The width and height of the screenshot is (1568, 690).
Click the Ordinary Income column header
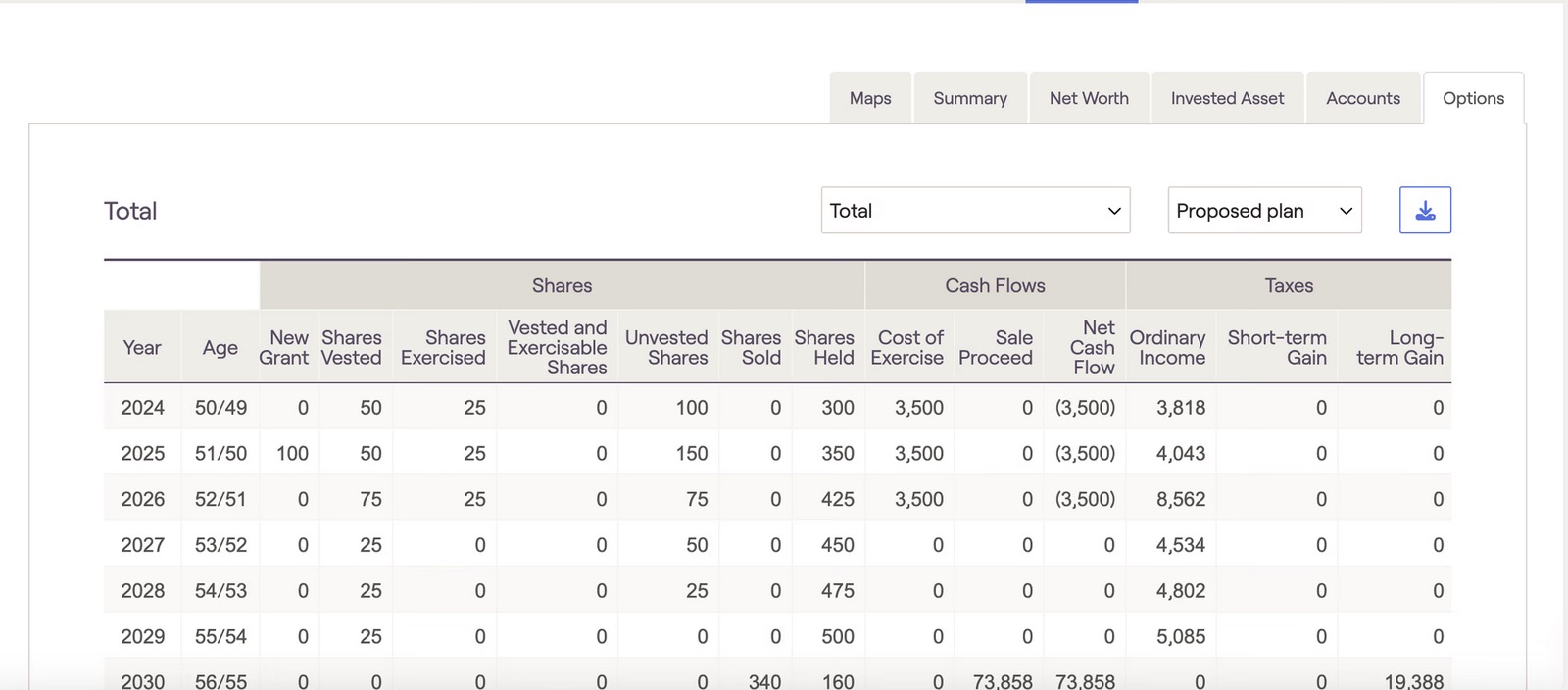tap(1168, 348)
